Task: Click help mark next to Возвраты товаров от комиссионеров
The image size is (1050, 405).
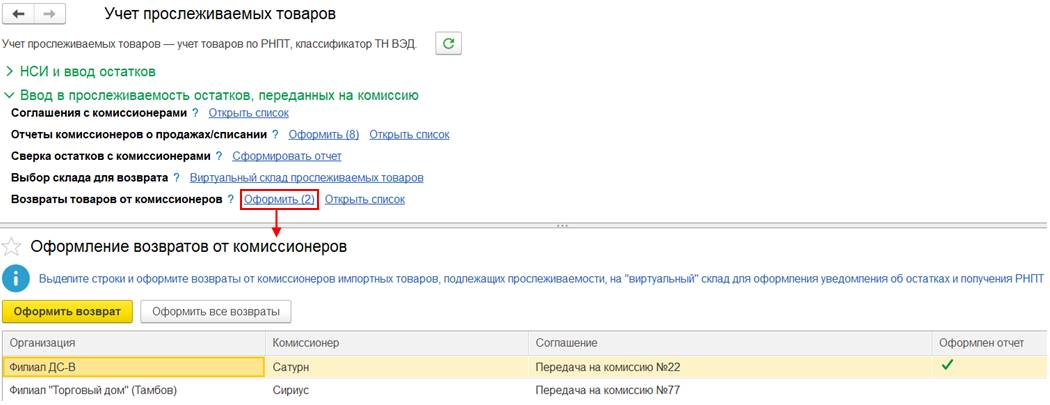Action: (x=230, y=200)
